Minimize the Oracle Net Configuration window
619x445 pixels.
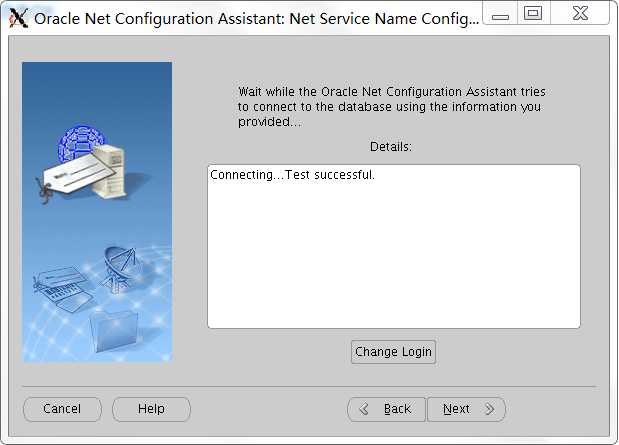click(500, 14)
